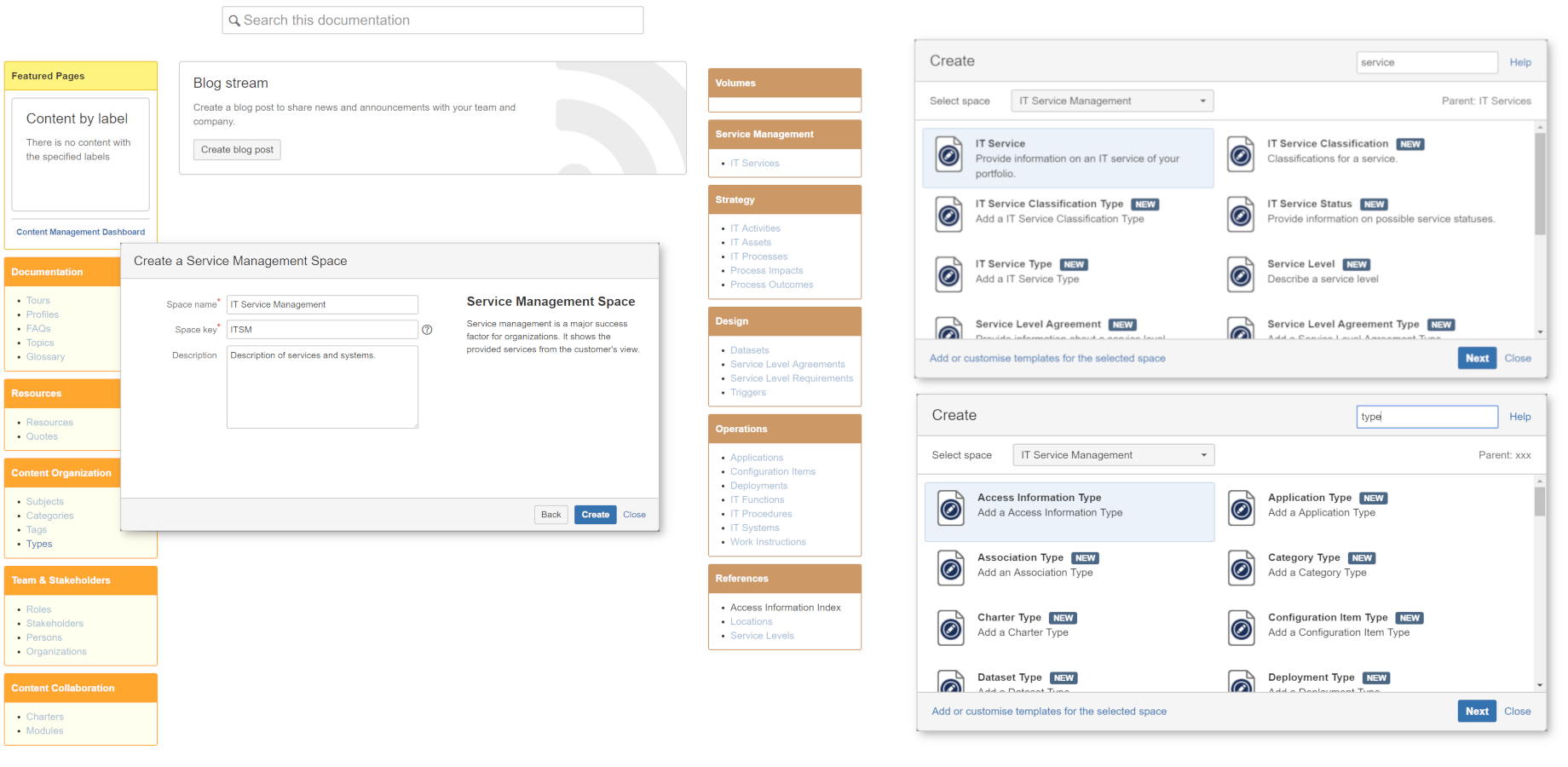The height and width of the screenshot is (767, 1568).
Task: Open the Select space dropdown in the type Create dialog
Action: pos(1114,455)
